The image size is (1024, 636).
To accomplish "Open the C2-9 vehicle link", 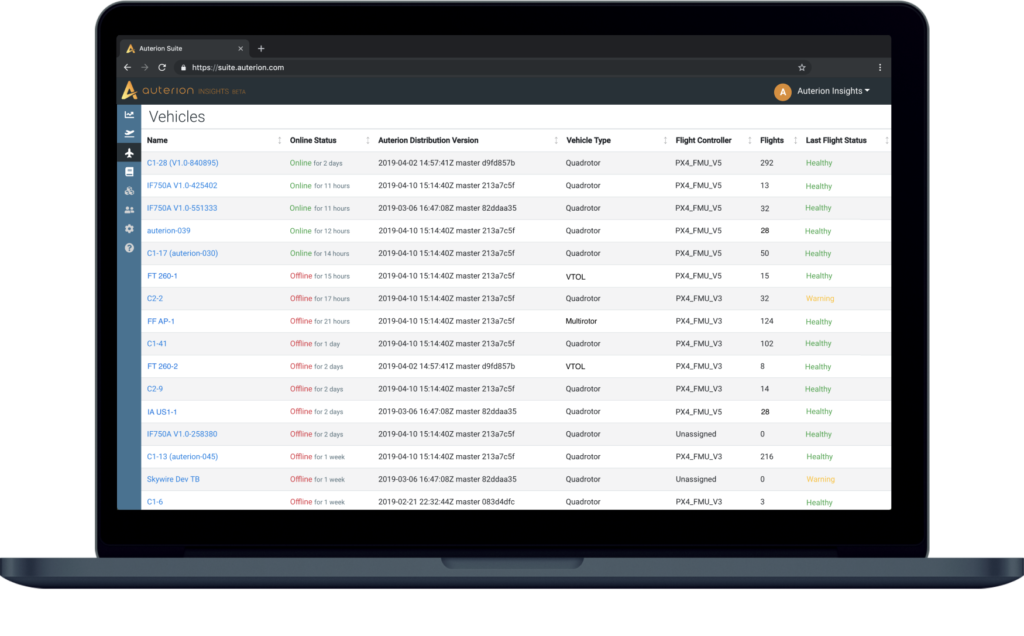I will (155, 389).
